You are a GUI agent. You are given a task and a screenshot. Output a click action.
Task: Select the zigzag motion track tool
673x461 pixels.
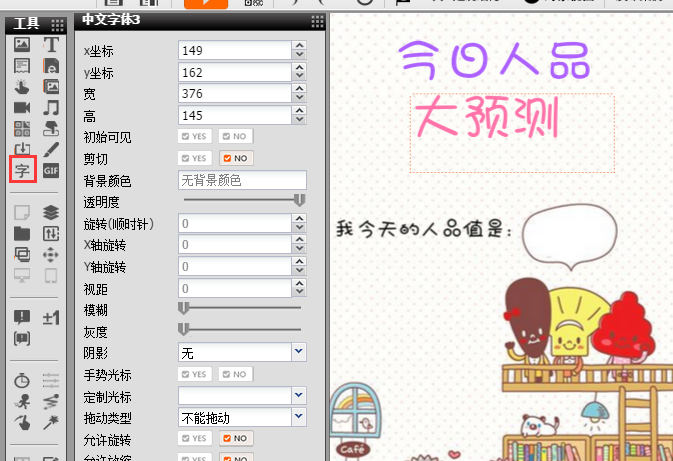[x=51, y=402]
